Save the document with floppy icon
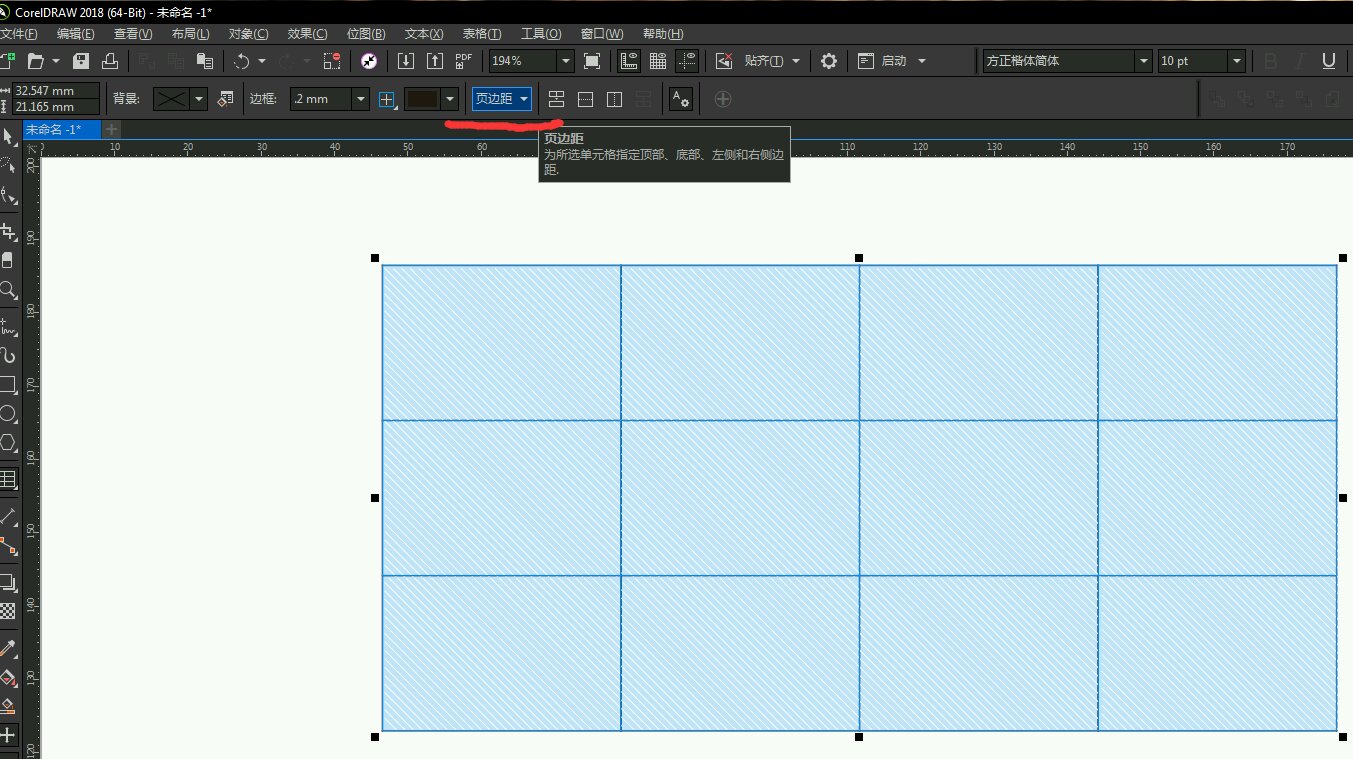 (81, 61)
